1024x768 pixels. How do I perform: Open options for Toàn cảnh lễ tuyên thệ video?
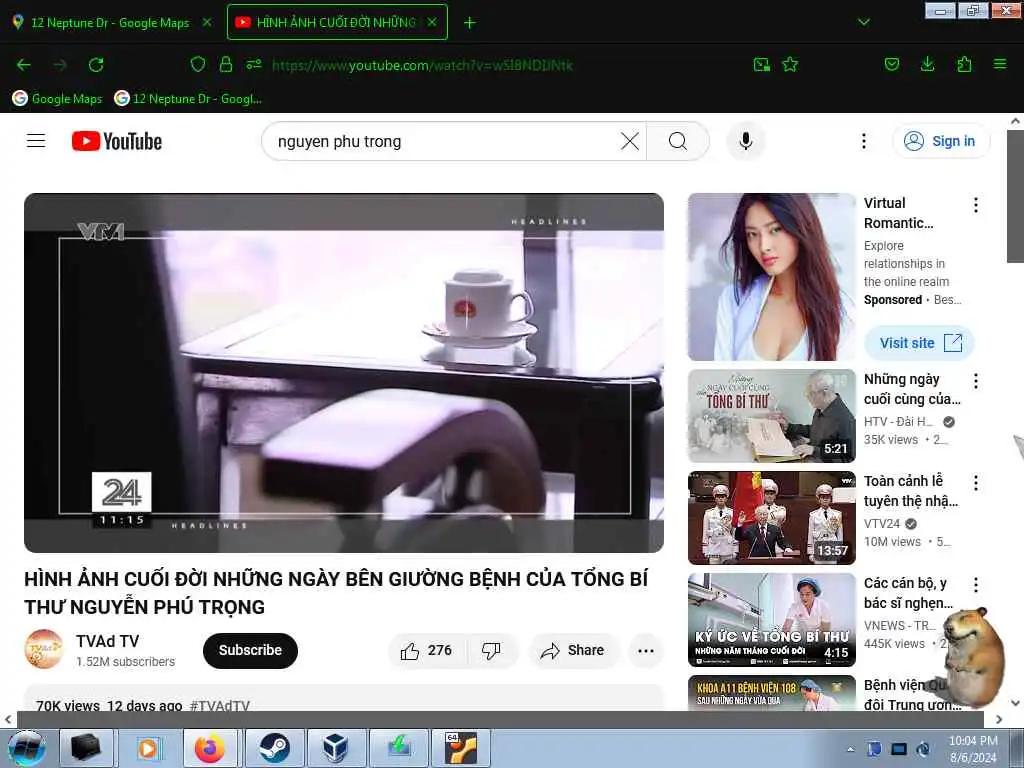[976, 483]
